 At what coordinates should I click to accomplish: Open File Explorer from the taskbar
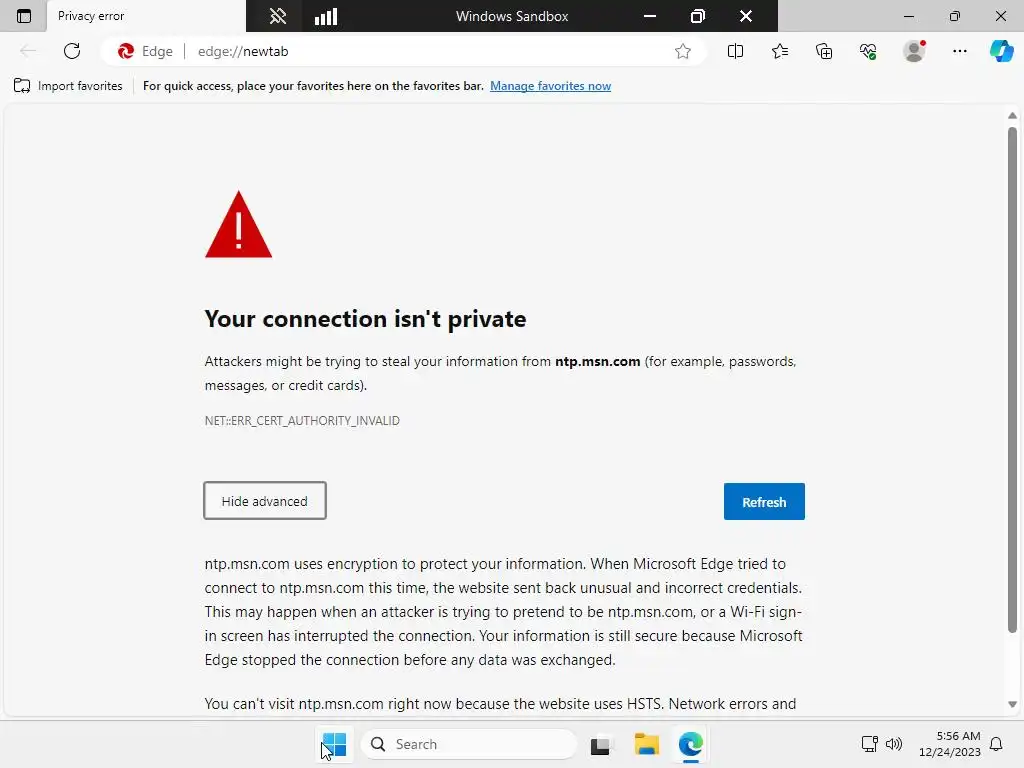647,744
